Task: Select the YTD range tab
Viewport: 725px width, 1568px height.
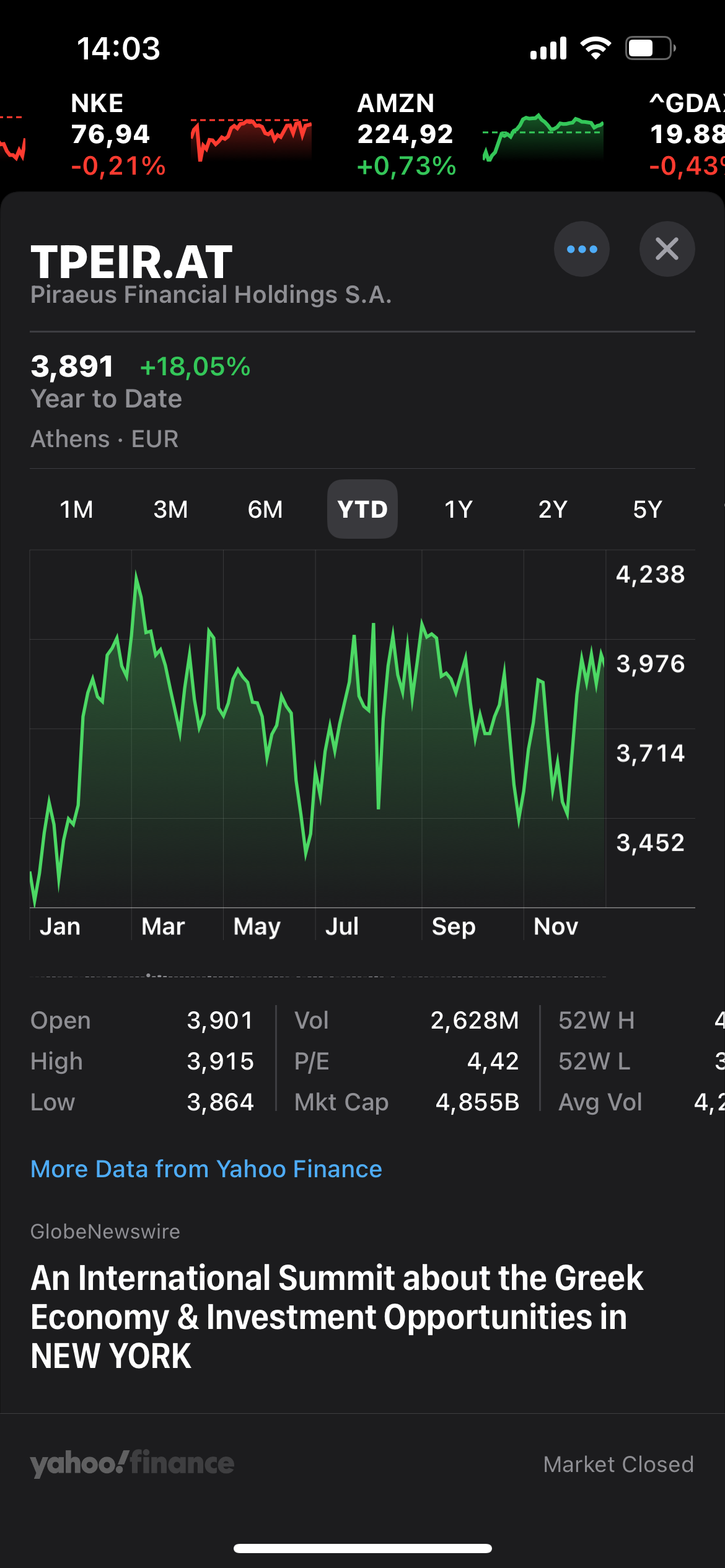Action: tap(362, 510)
